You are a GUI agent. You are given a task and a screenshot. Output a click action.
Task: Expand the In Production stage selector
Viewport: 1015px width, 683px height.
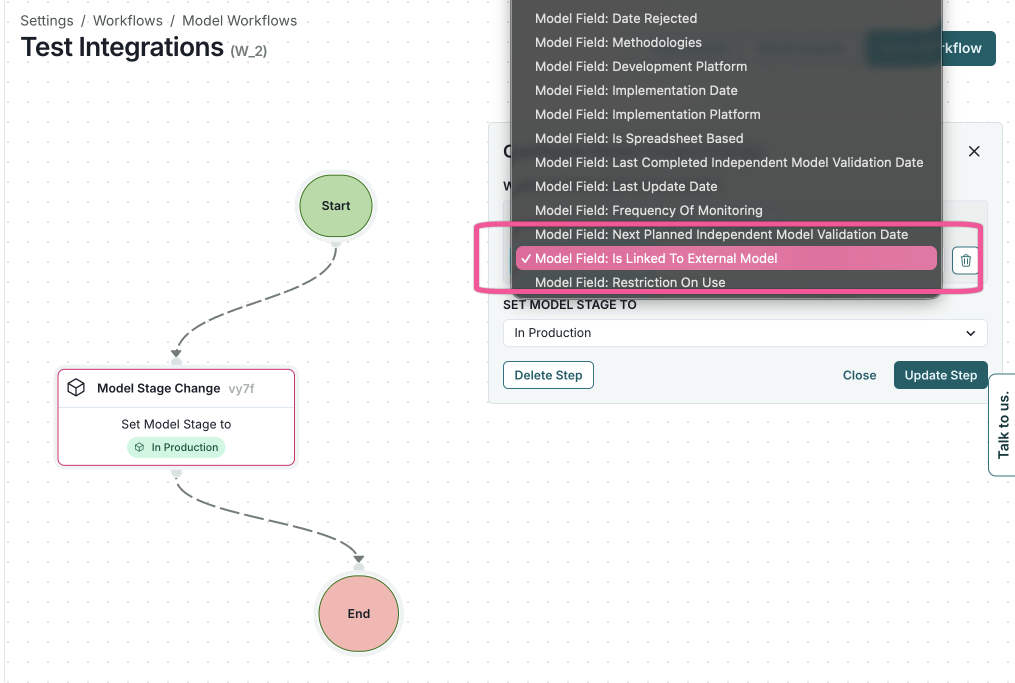[x=743, y=332]
